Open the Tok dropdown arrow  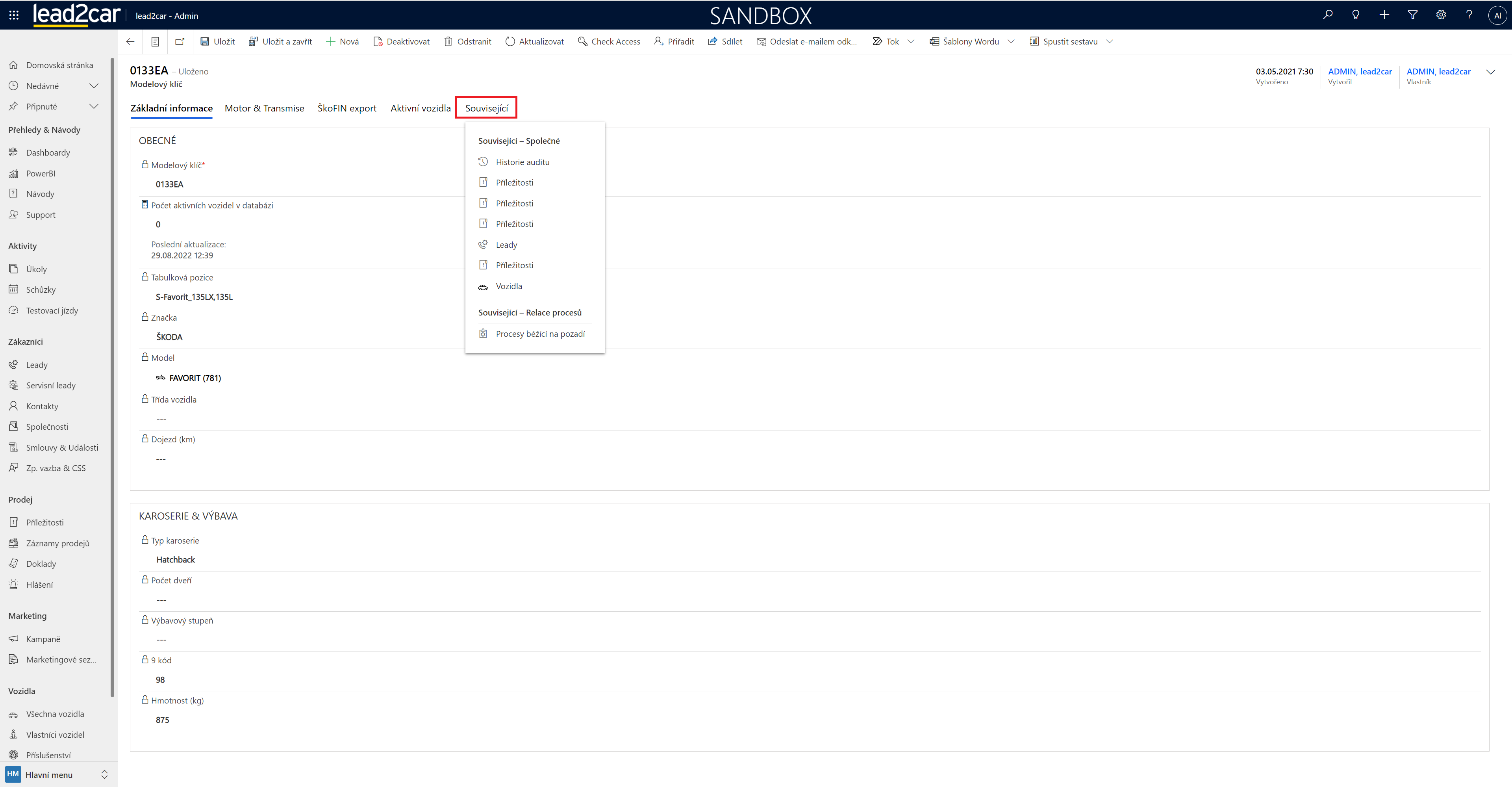coord(910,42)
